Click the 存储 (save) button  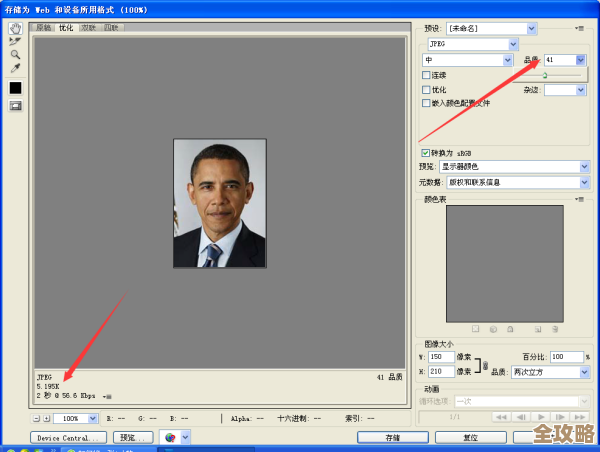[x=392, y=438]
